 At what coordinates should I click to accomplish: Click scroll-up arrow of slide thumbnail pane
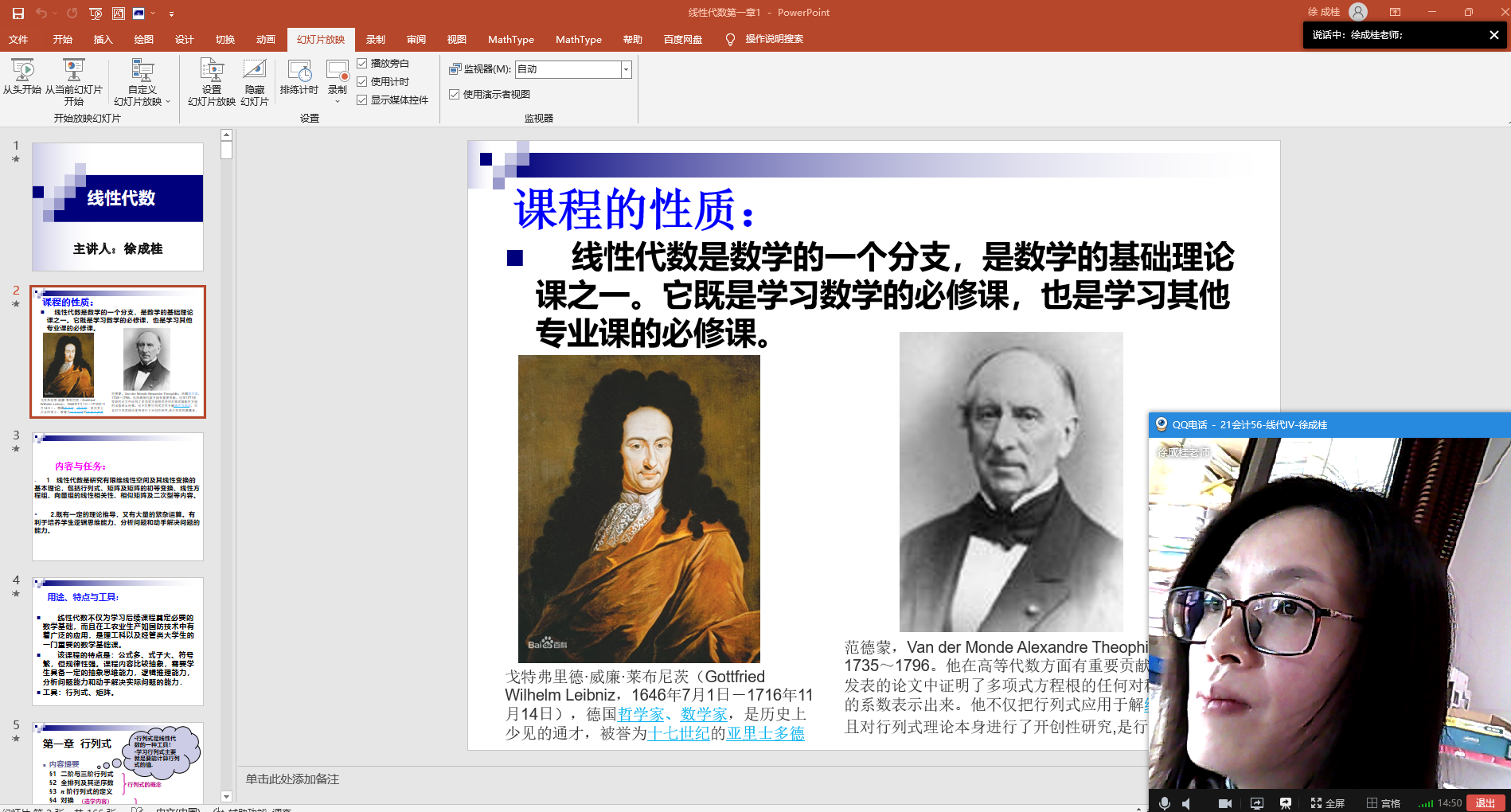pyautogui.click(x=226, y=135)
